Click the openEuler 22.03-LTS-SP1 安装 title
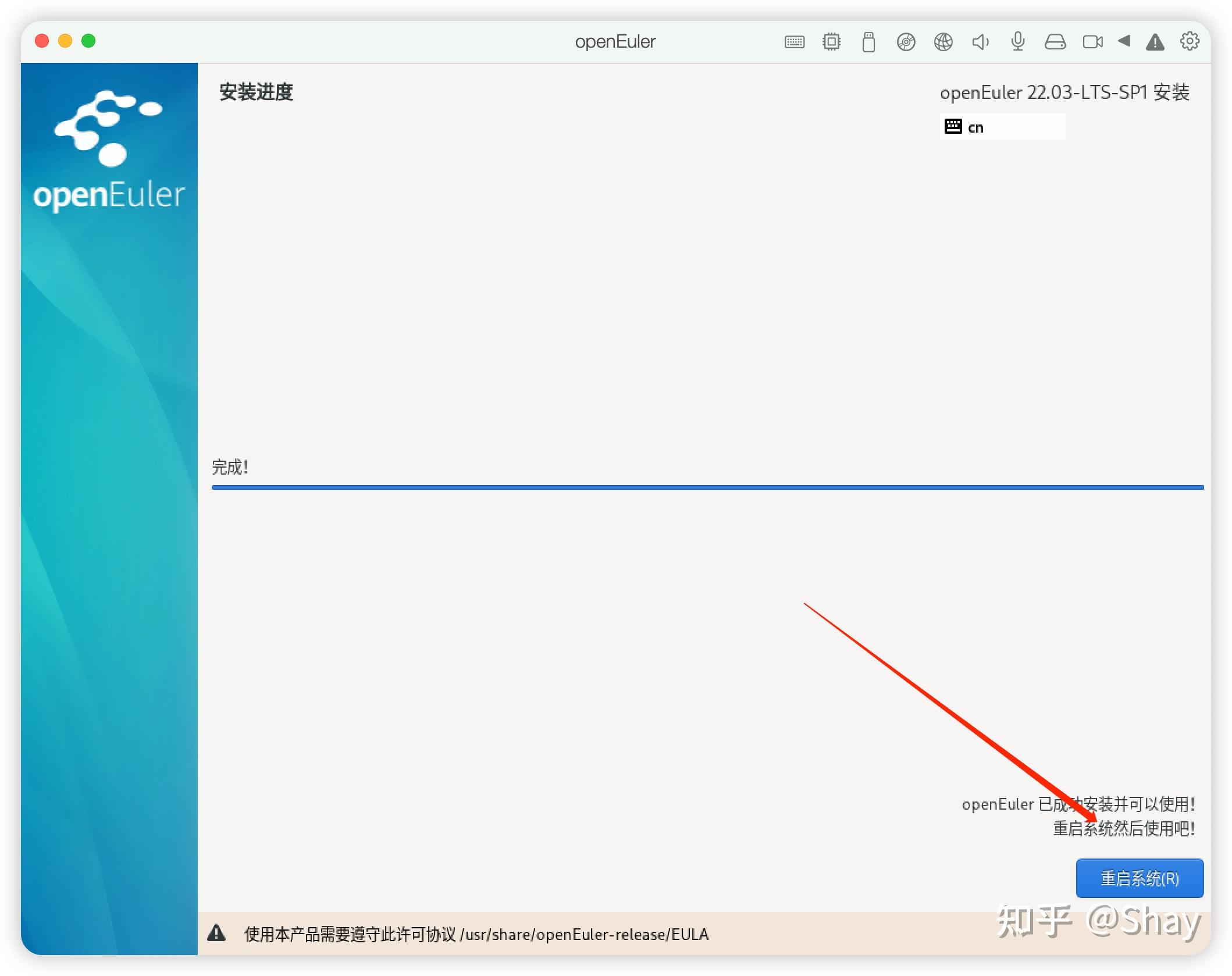 click(1064, 92)
